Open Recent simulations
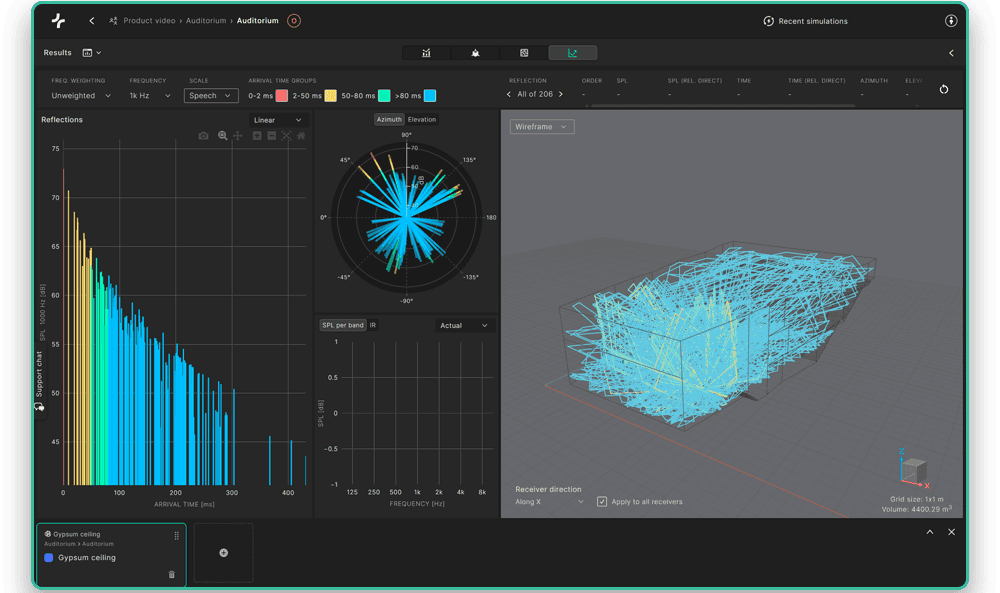The height and width of the screenshot is (593, 1000). [806, 21]
